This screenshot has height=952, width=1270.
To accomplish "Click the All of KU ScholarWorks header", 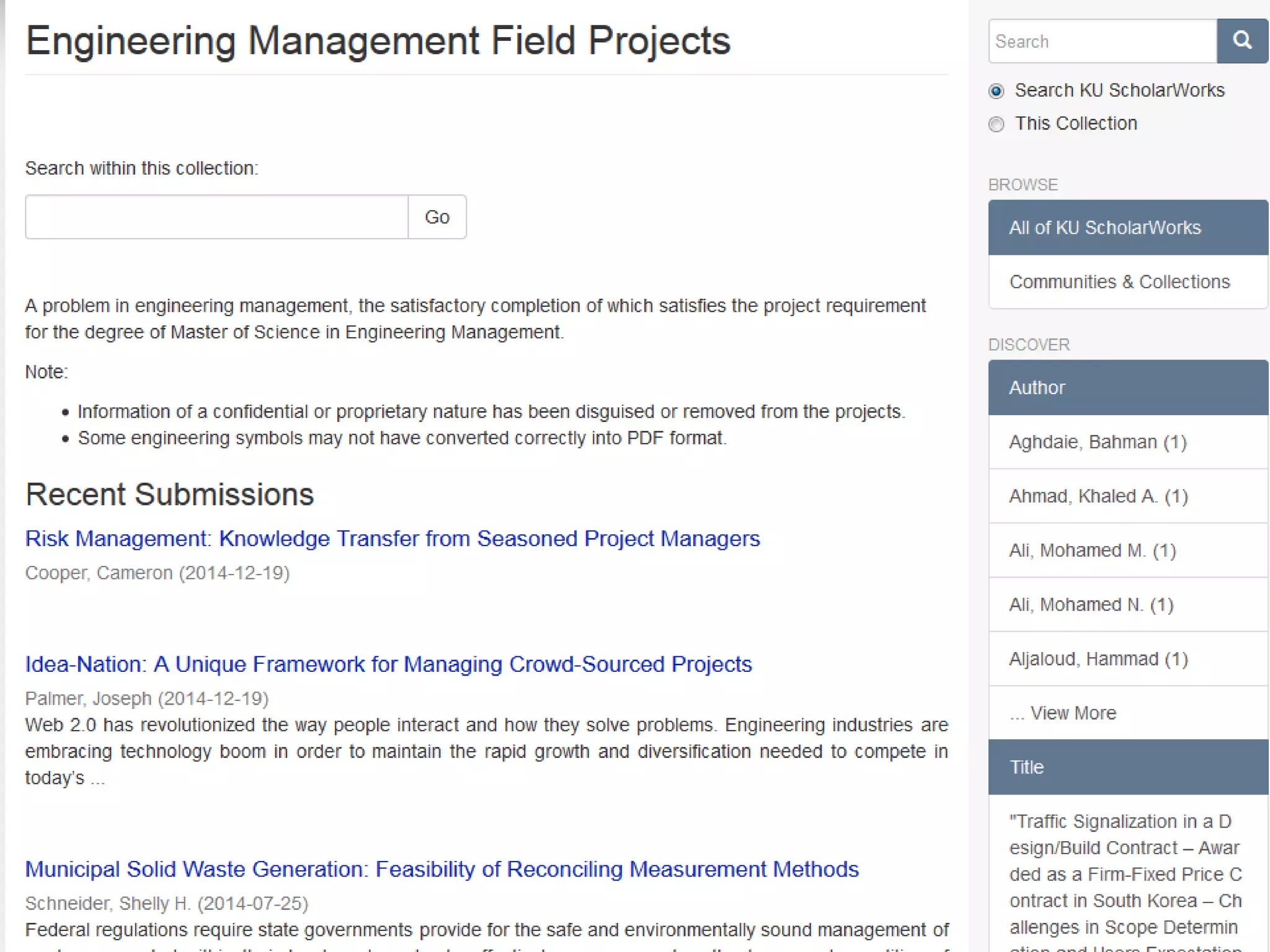I will (x=1104, y=227).
